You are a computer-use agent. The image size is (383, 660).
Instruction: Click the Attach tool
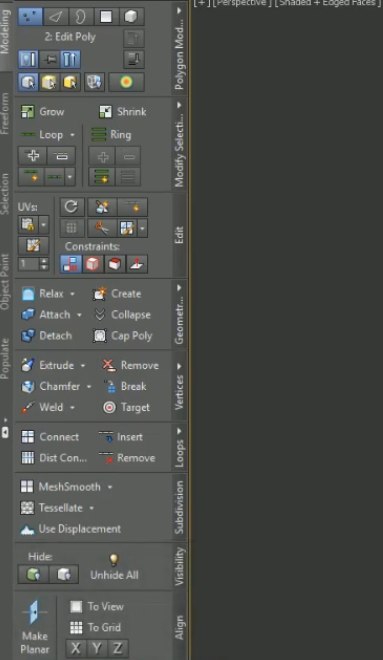(x=45, y=314)
